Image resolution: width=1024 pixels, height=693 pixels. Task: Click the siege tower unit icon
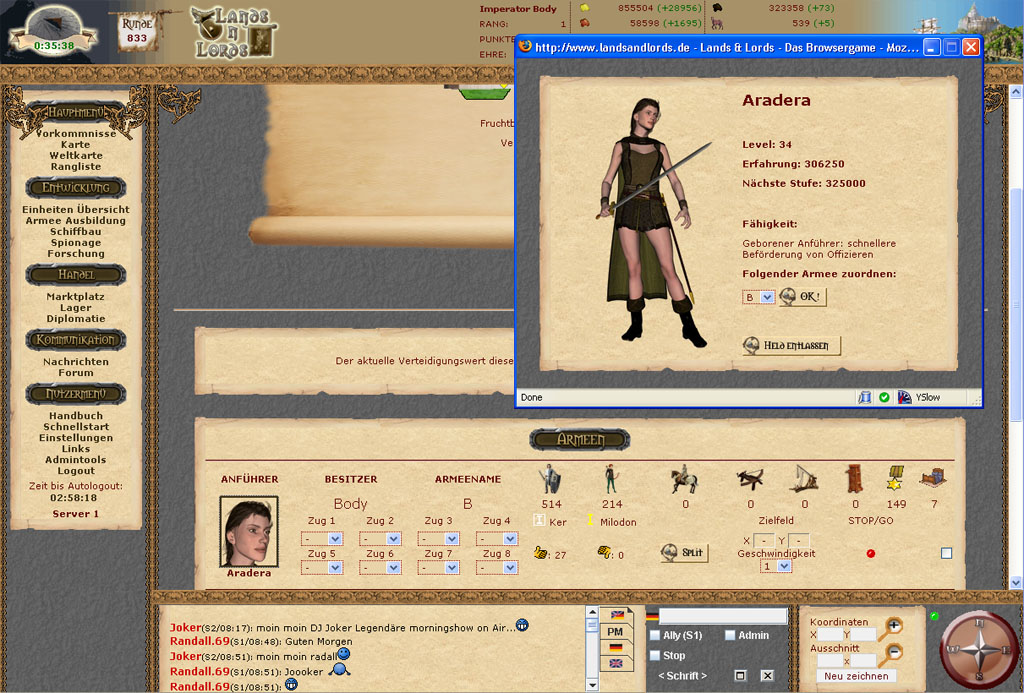point(854,479)
